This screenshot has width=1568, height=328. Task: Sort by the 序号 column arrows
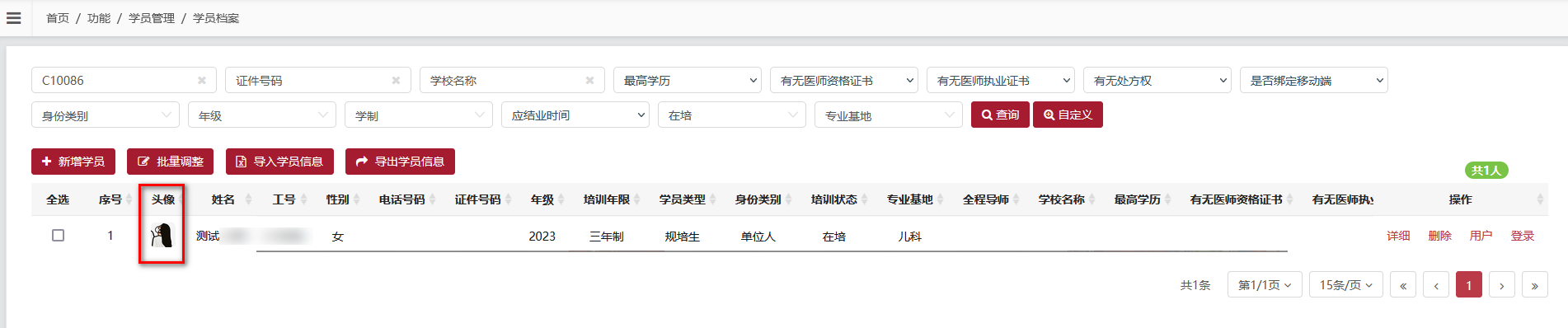coord(129,199)
